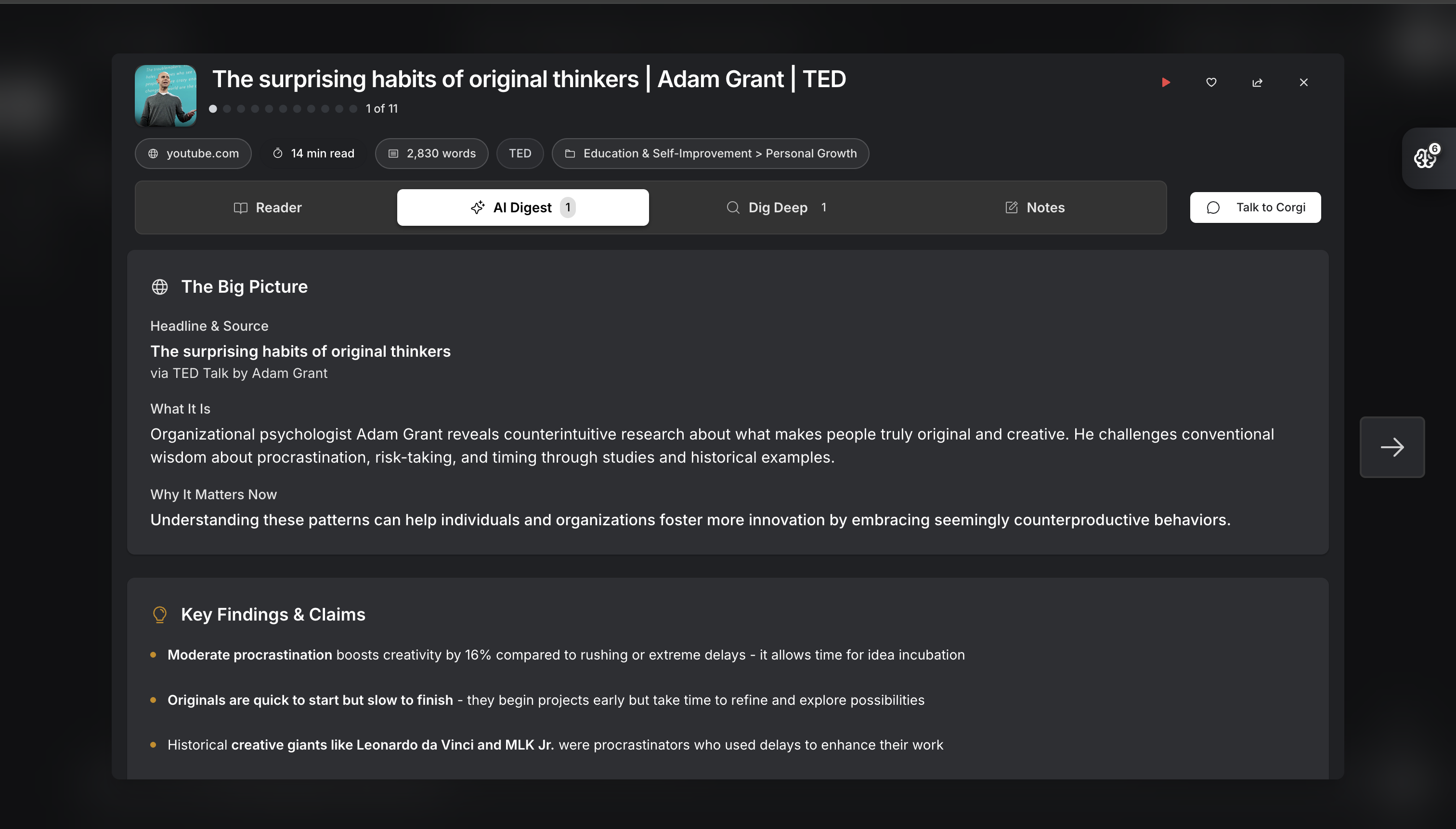Play the TED talk with the red play icon
The height and width of the screenshot is (829, 1456).
coord(1166,82)
